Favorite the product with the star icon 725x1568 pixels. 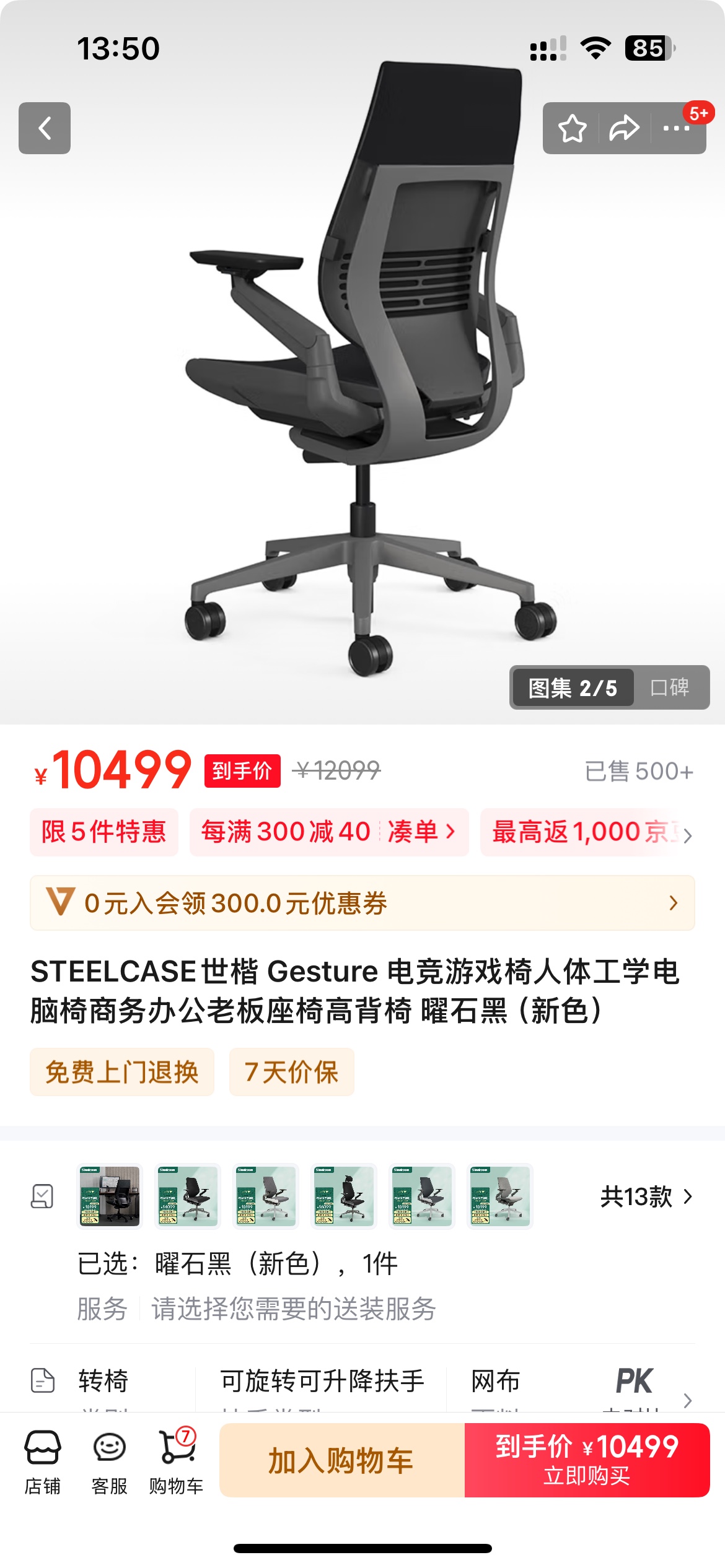coord(571,128)
